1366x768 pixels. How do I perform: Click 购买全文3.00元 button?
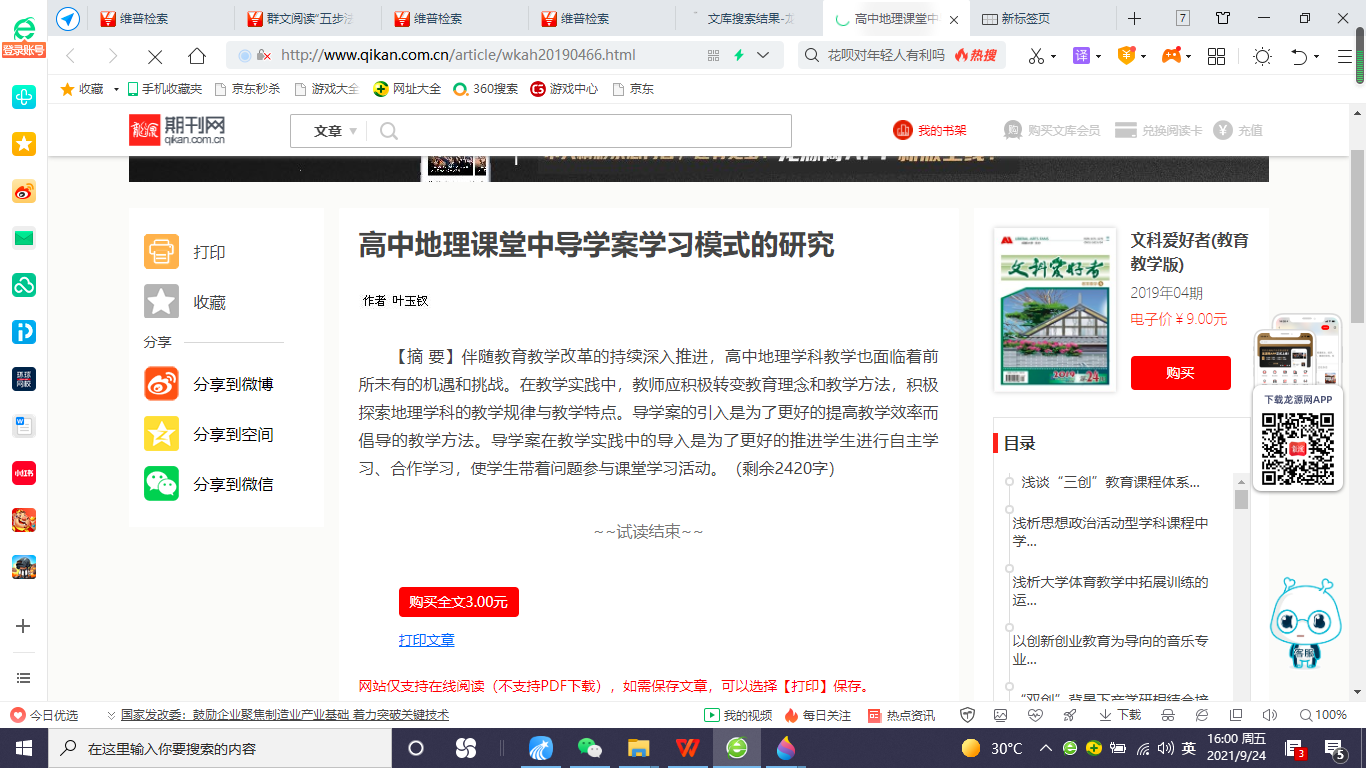[x=458, y=602]
